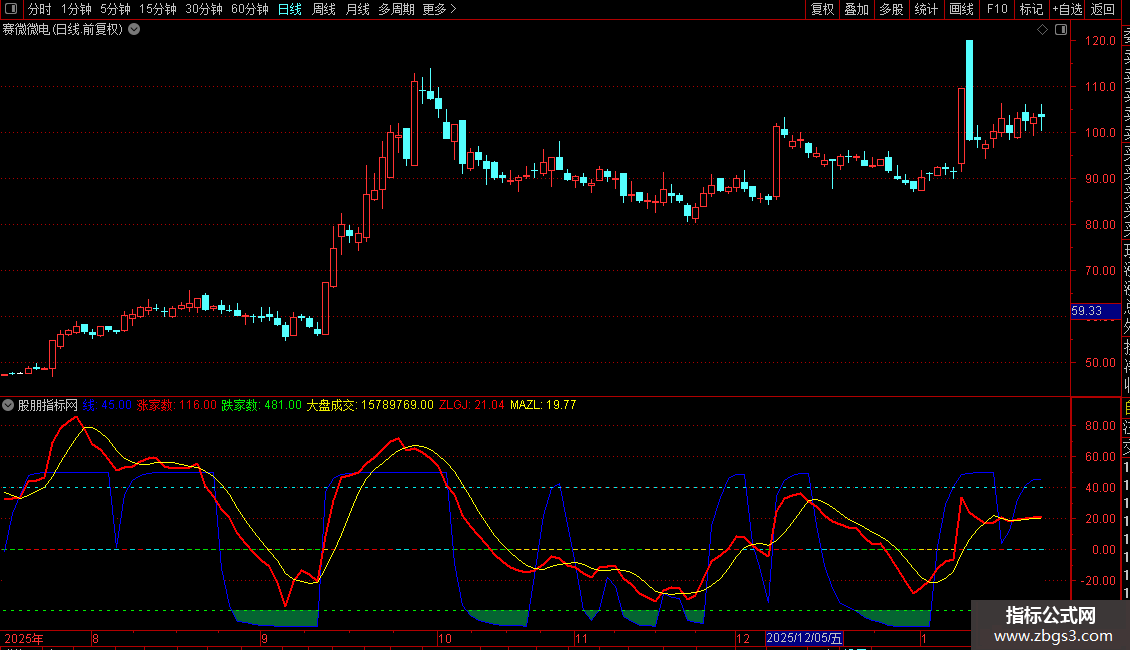Open F10 company information
This screenshot has height=650, width=1130.
coord(997,9)
